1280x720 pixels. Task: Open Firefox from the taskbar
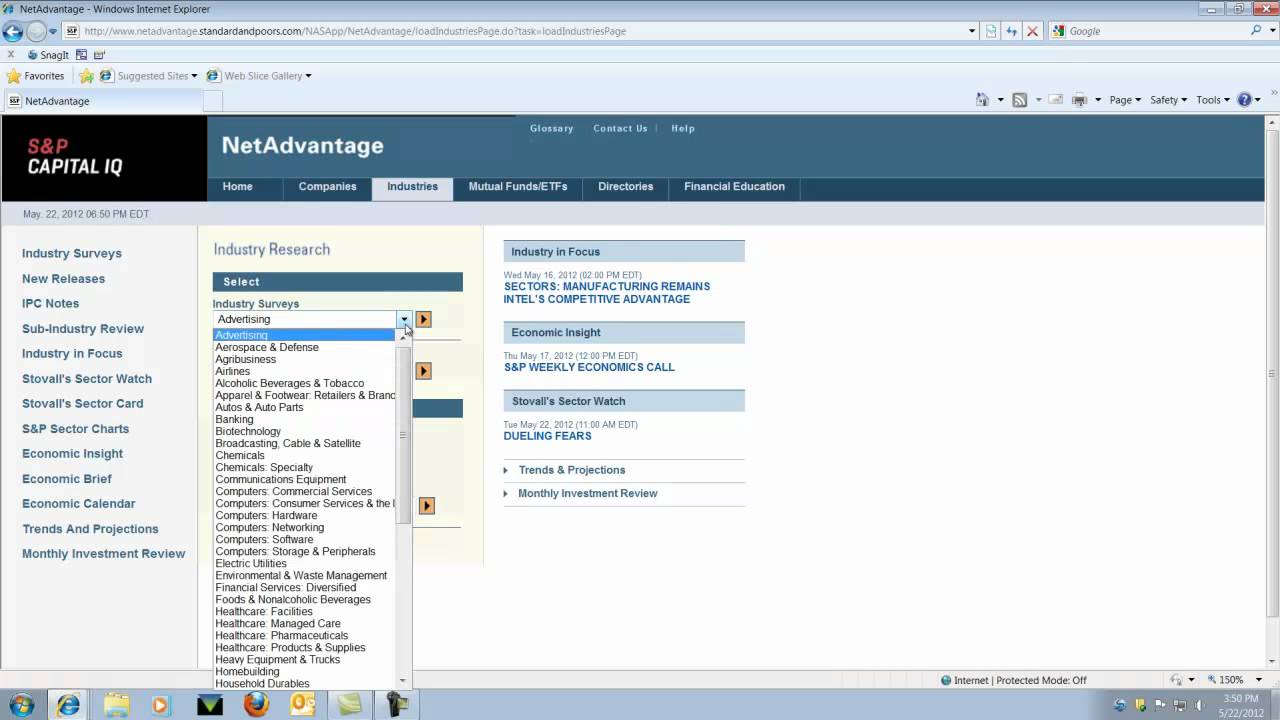pyautogui.click(x=256, y=705)
